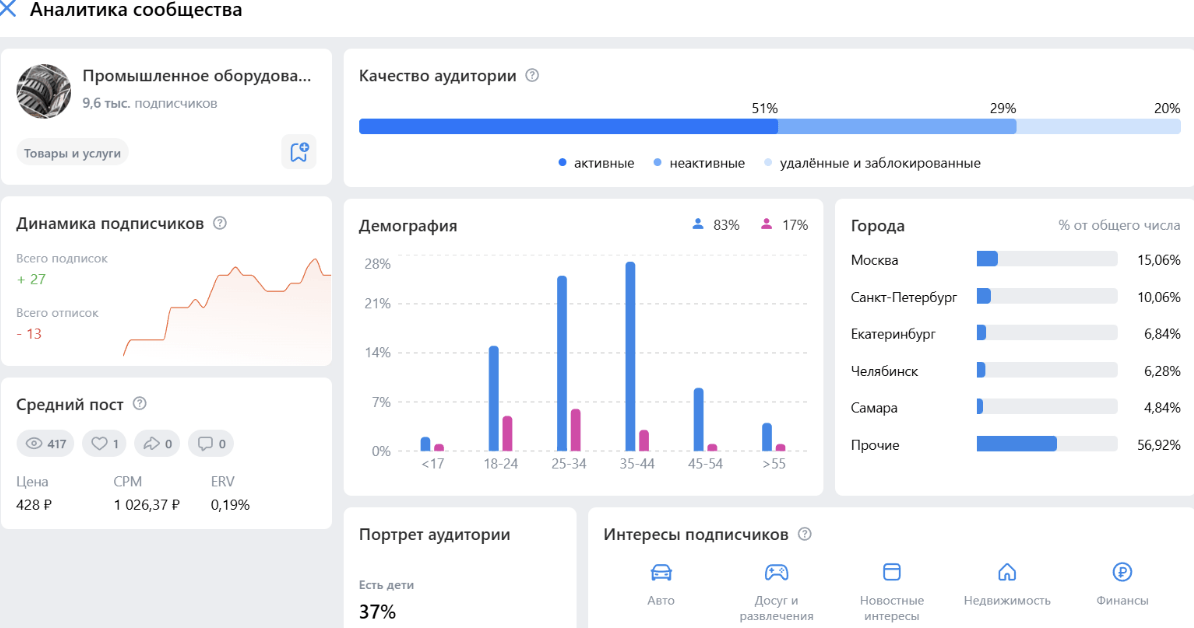Select the Недвижимость house icon
1194x628 pixels.
1007,572
